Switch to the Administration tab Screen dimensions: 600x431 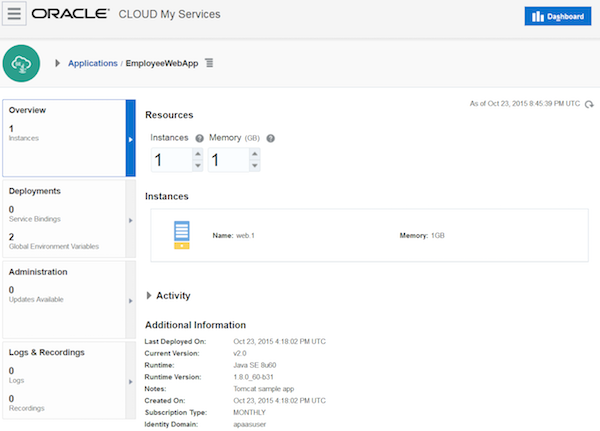(63, 298)
